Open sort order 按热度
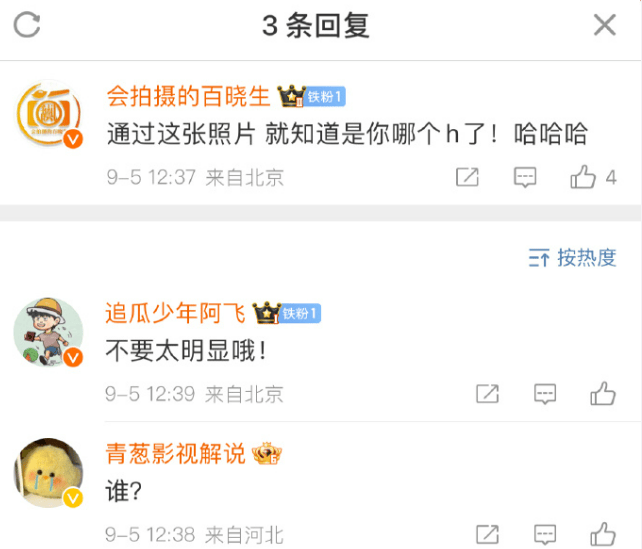 point(572,258)
